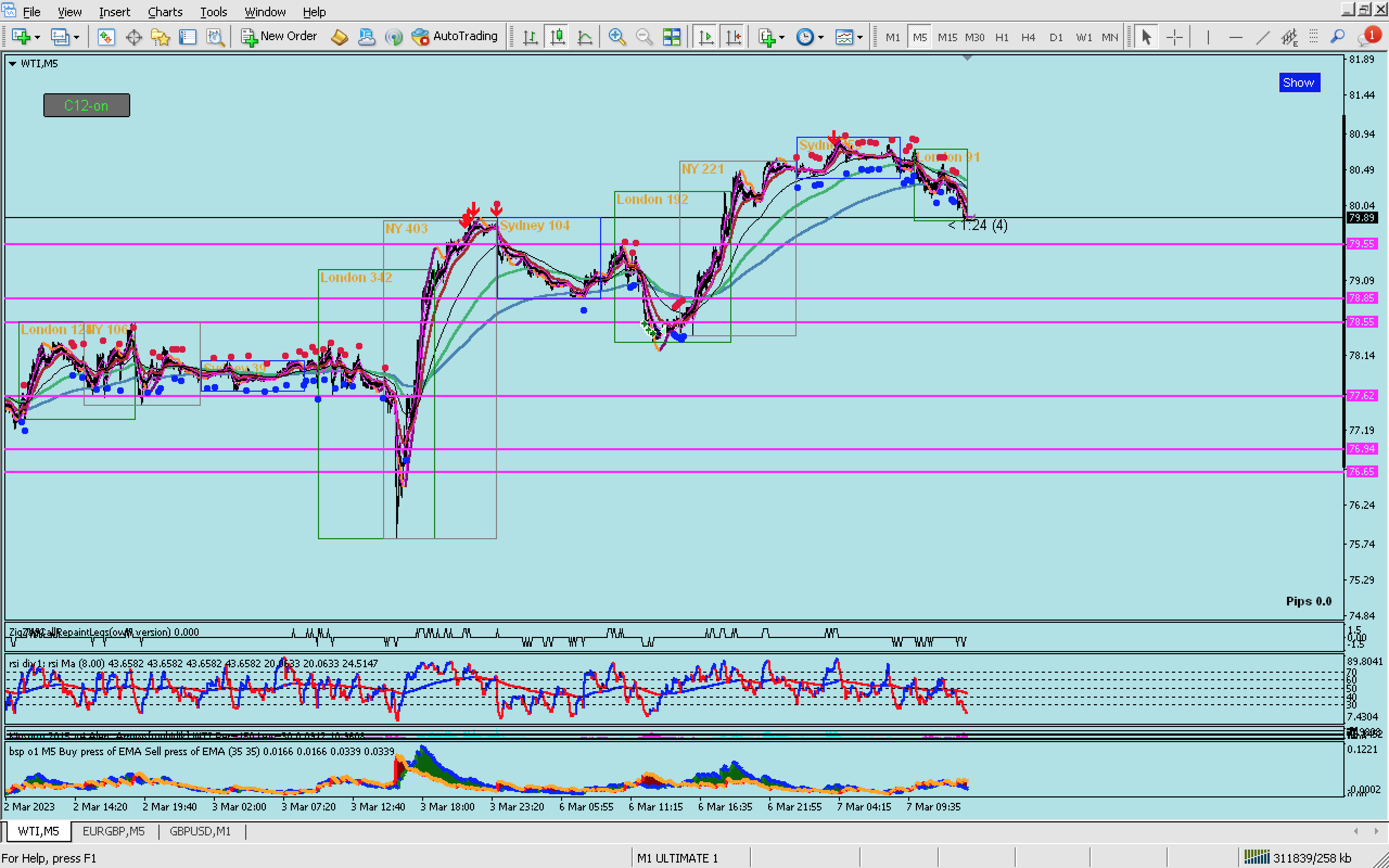Select the H4 timeframe
This screenshot has height=868, width=1389.
coord(1028,37)
